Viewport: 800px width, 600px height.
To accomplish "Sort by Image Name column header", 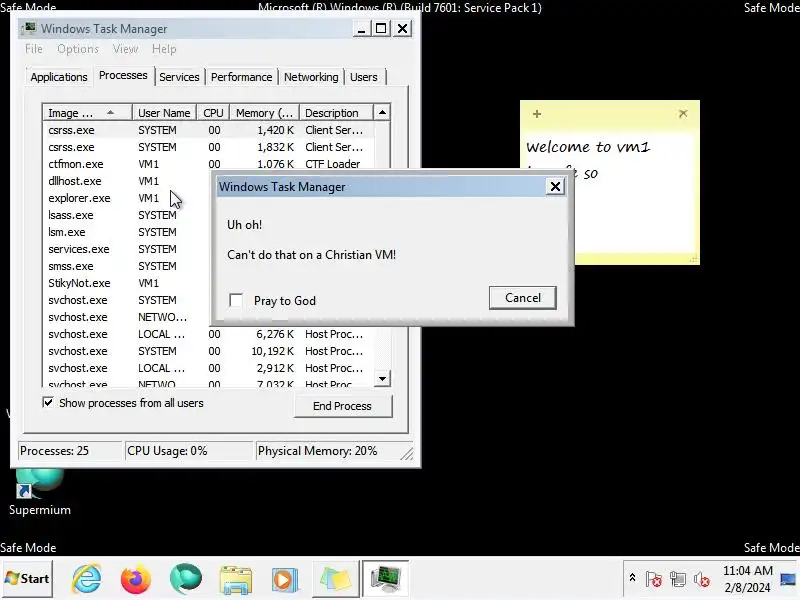I will (87, 113).
